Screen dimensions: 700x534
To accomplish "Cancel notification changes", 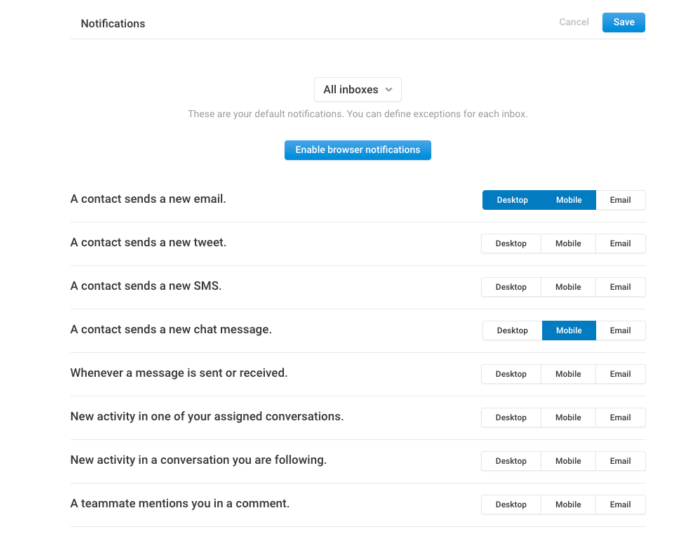I will [574, 22].
